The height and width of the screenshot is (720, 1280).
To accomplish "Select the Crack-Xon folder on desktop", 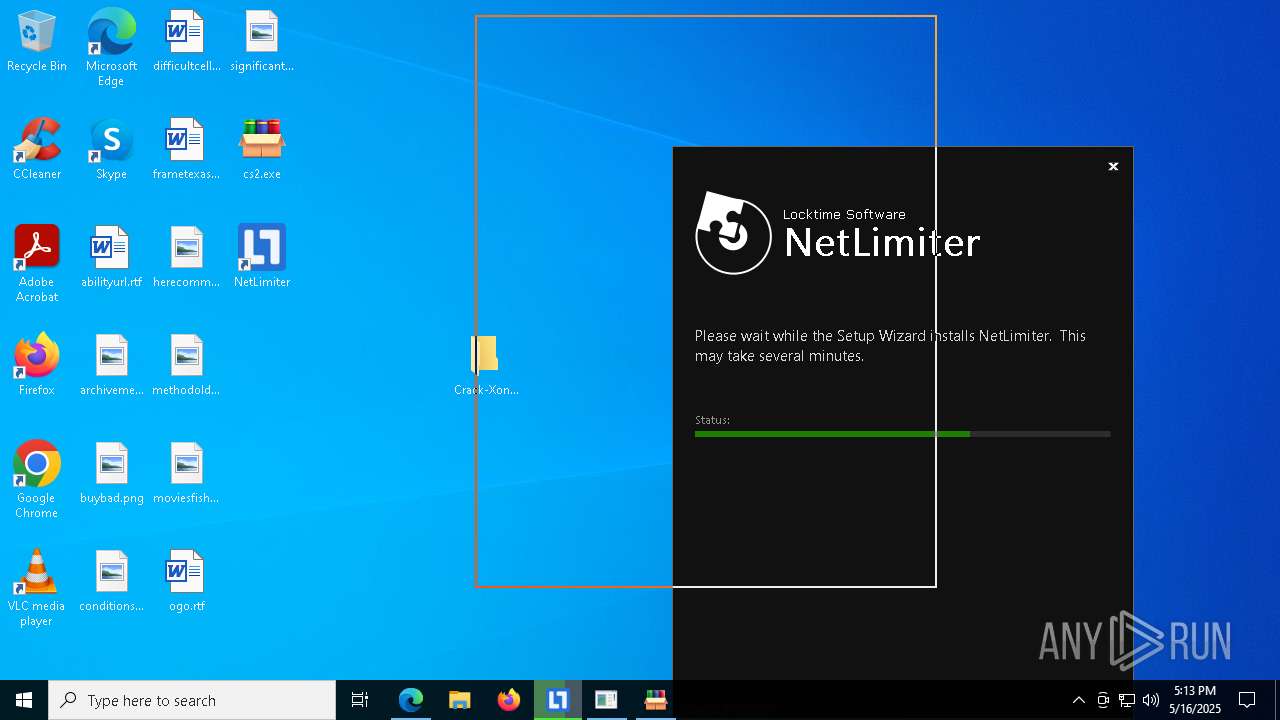I will [486, 366].
